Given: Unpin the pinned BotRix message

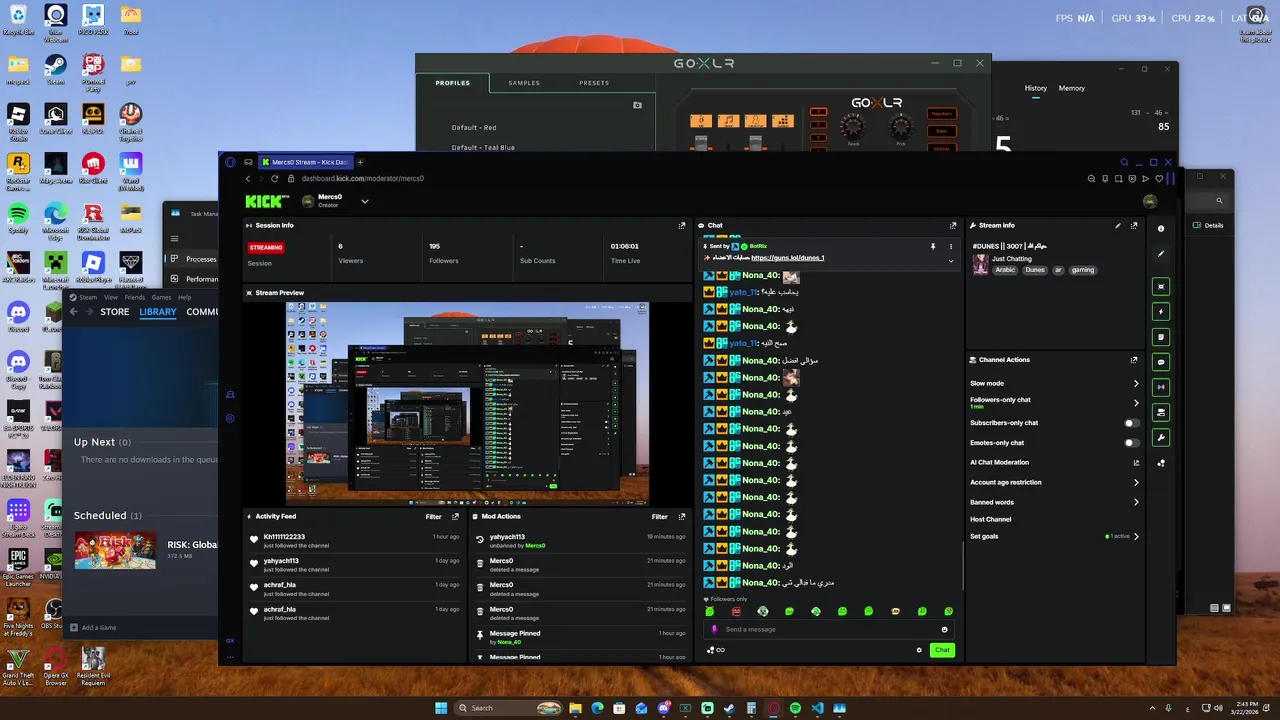Looking at the screenshot, I should (x=933, y=246).
